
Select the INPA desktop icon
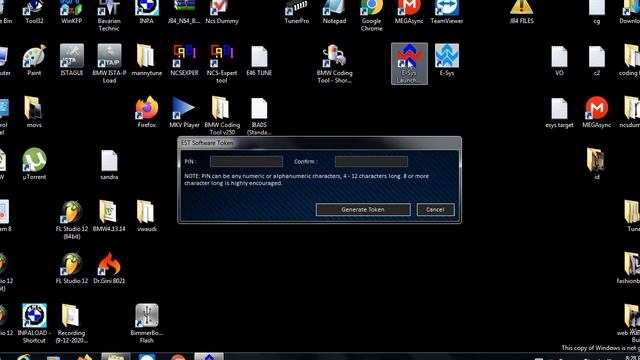(147, 12)
